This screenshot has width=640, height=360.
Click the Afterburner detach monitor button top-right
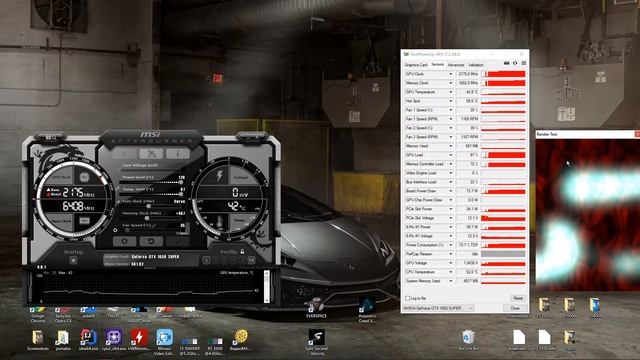tap(252, 138)
